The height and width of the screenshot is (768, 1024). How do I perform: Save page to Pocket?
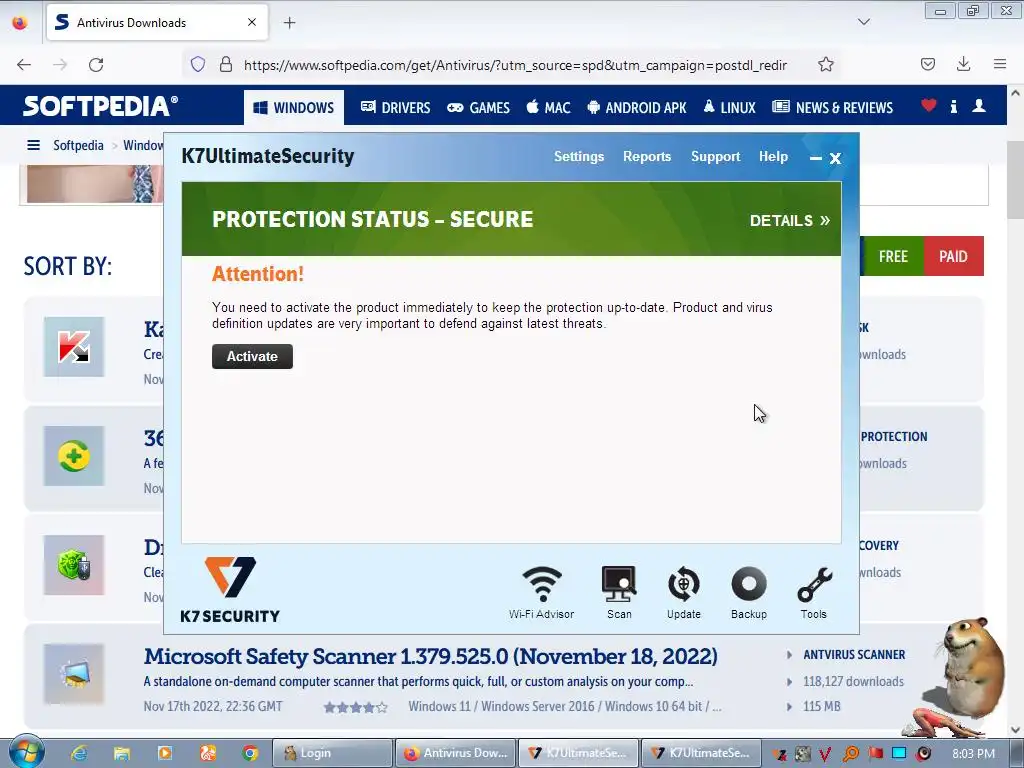[927, 64]
